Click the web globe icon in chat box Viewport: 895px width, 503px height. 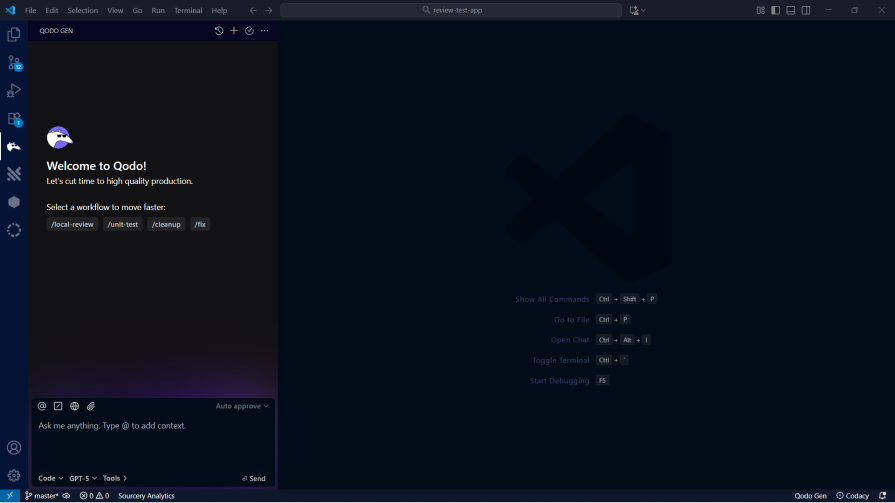tap(74, 406)
